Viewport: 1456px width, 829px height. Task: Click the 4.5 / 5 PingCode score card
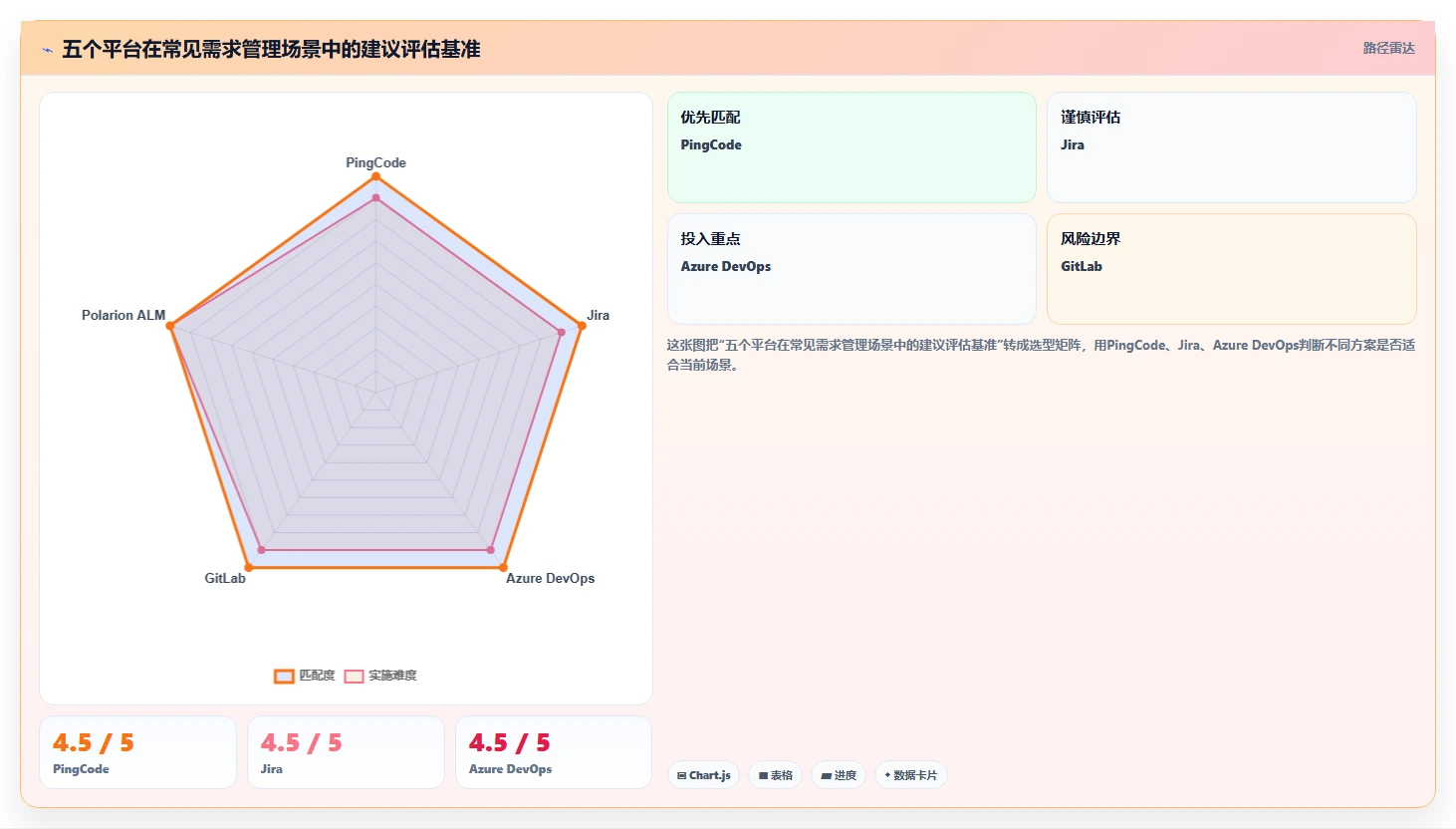(x=138, y=752)
